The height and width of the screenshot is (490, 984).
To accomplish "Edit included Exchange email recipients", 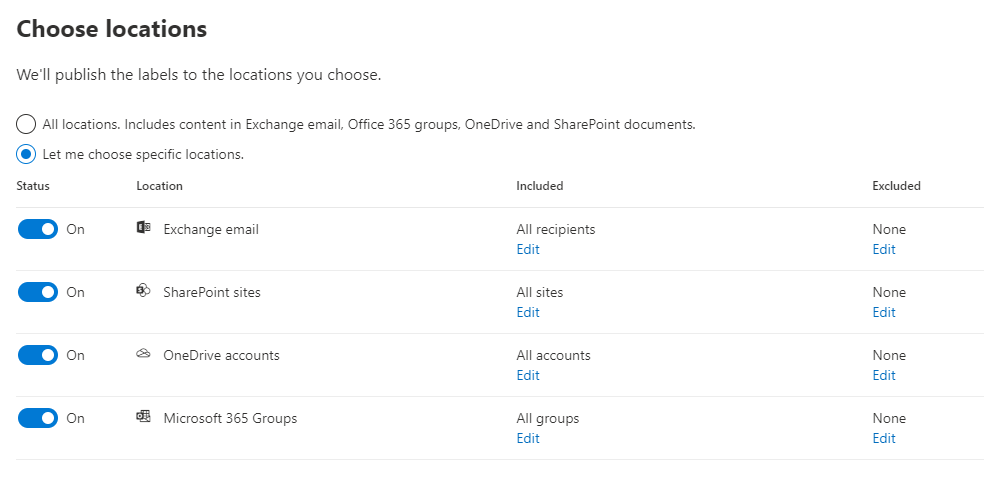I will point(528,250).
